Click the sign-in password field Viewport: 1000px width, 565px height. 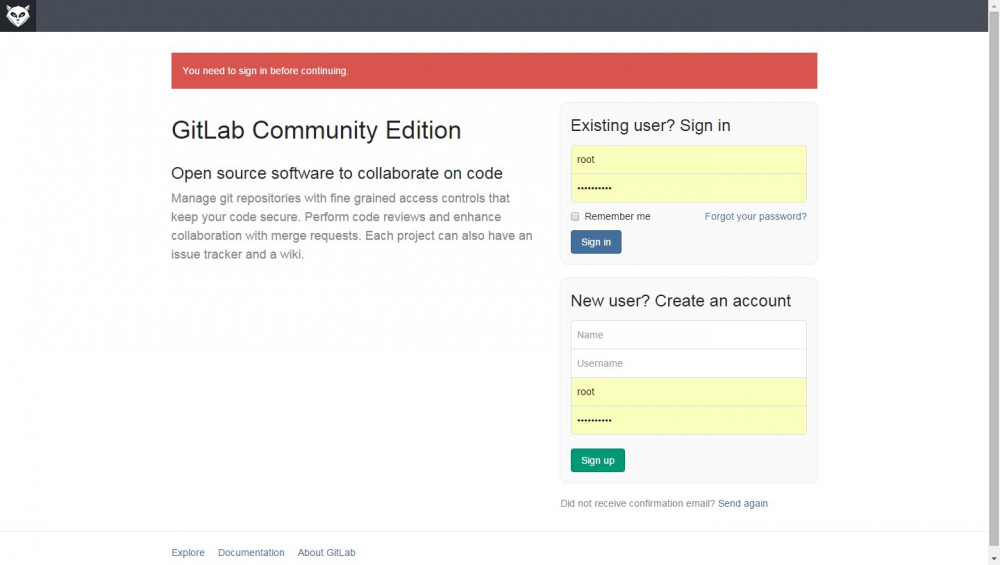[688, 188]
